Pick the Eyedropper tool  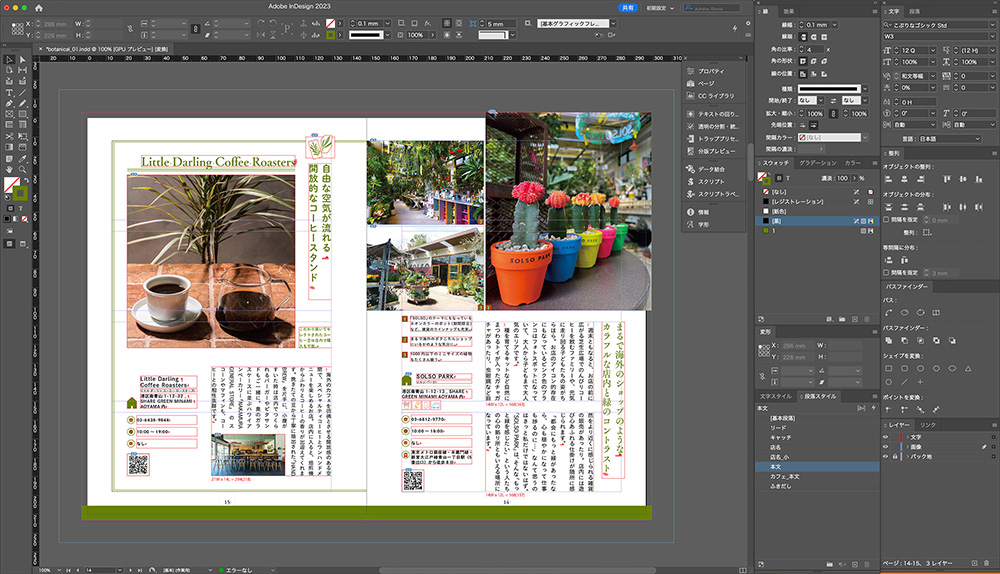click(x=22, y=159)
